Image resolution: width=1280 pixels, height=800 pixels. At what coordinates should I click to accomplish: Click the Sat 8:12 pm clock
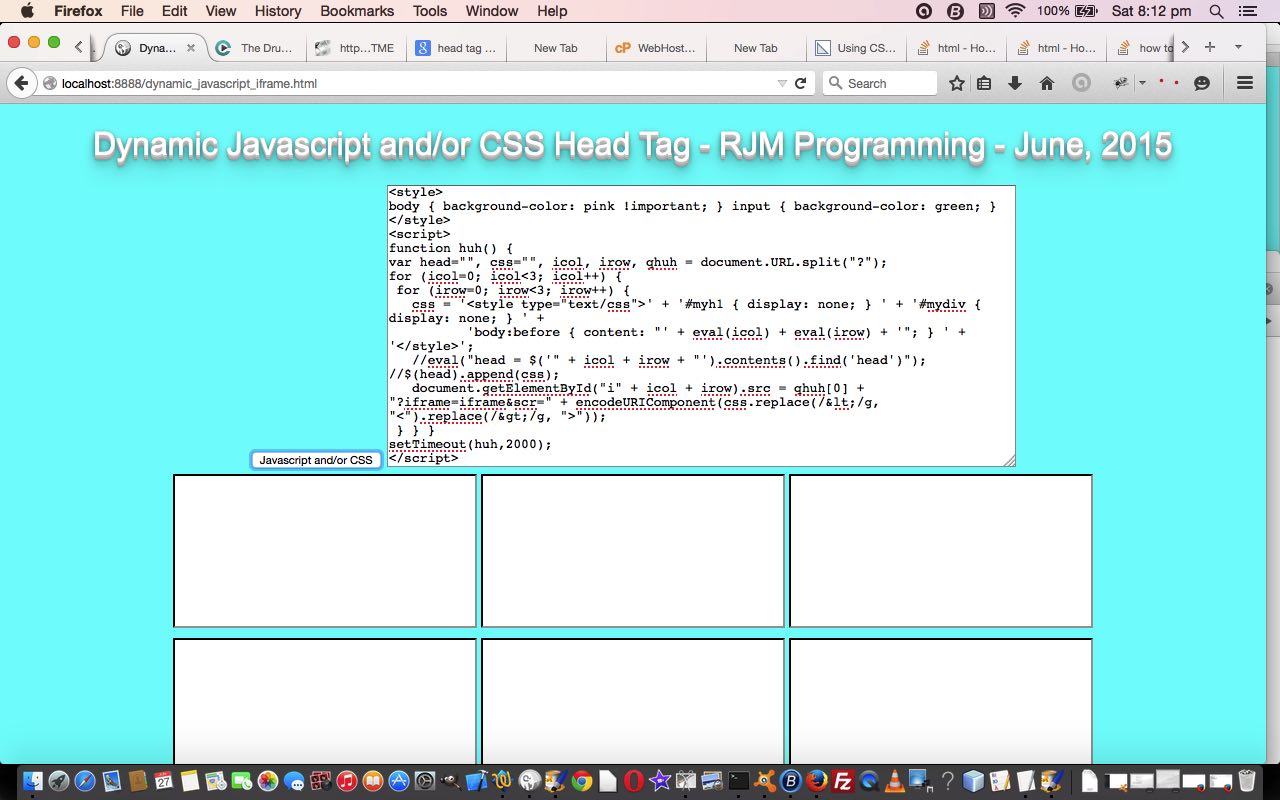1151,11
